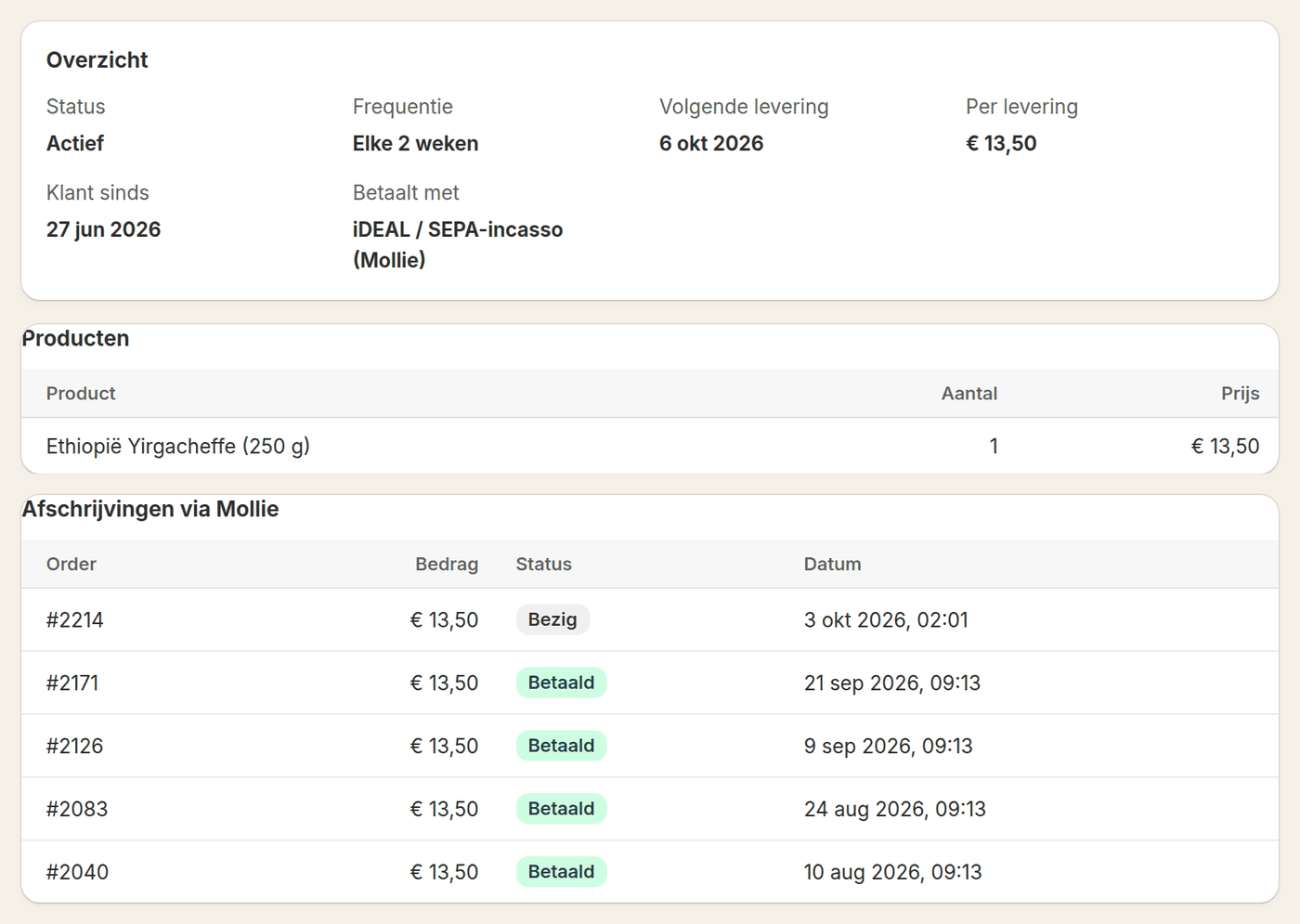The image size is (1300, 924).
Task: Click the Producten section heading
Action: tap(75, 339)
